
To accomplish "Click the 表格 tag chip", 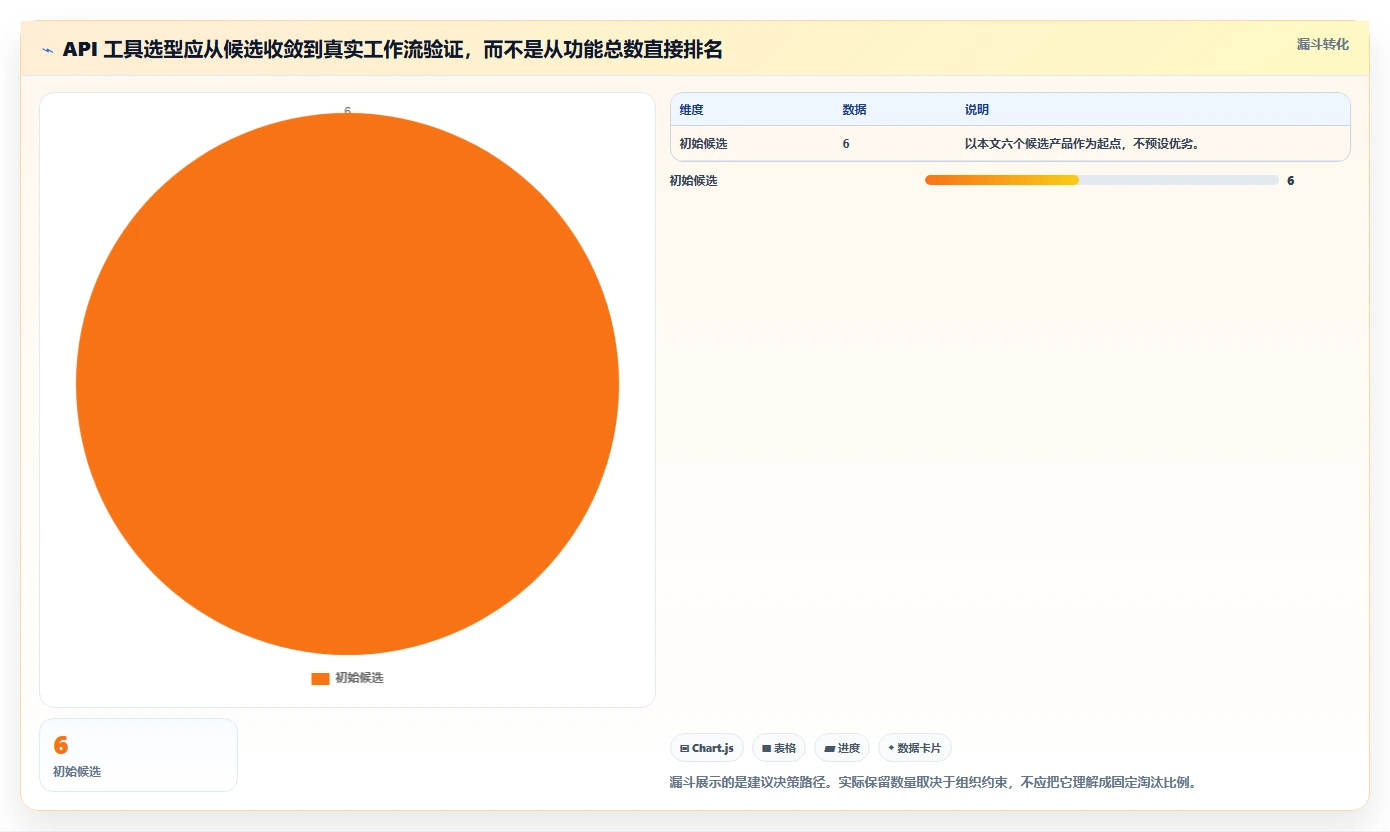I will [x=779, y=748].
